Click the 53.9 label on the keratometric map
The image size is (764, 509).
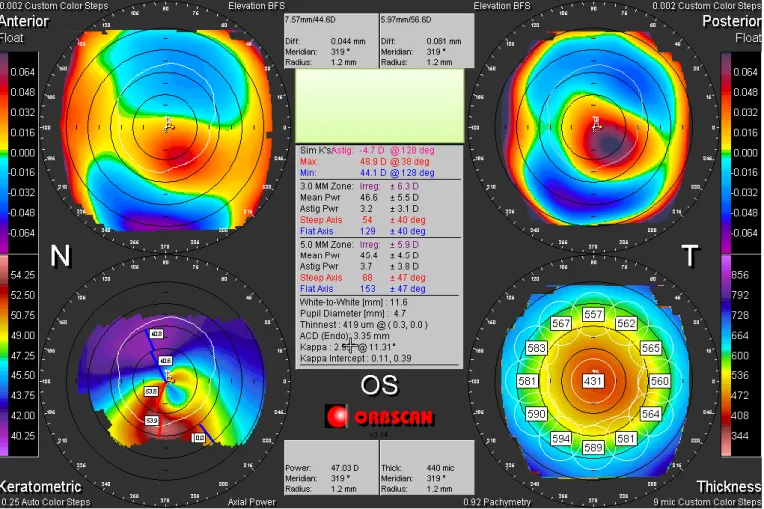pos(152,420)
